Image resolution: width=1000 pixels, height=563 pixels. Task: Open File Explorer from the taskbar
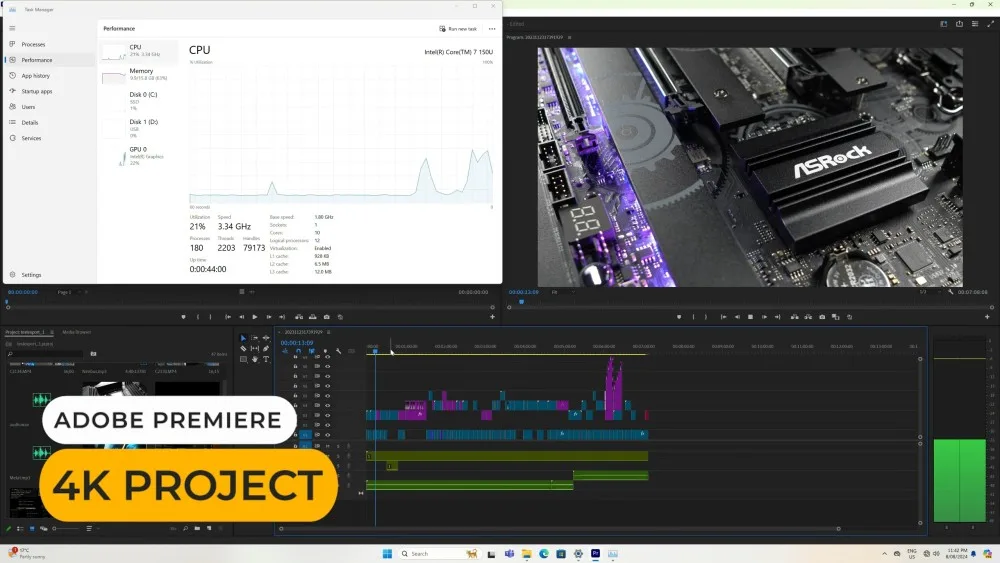click(x=527, y=553)
